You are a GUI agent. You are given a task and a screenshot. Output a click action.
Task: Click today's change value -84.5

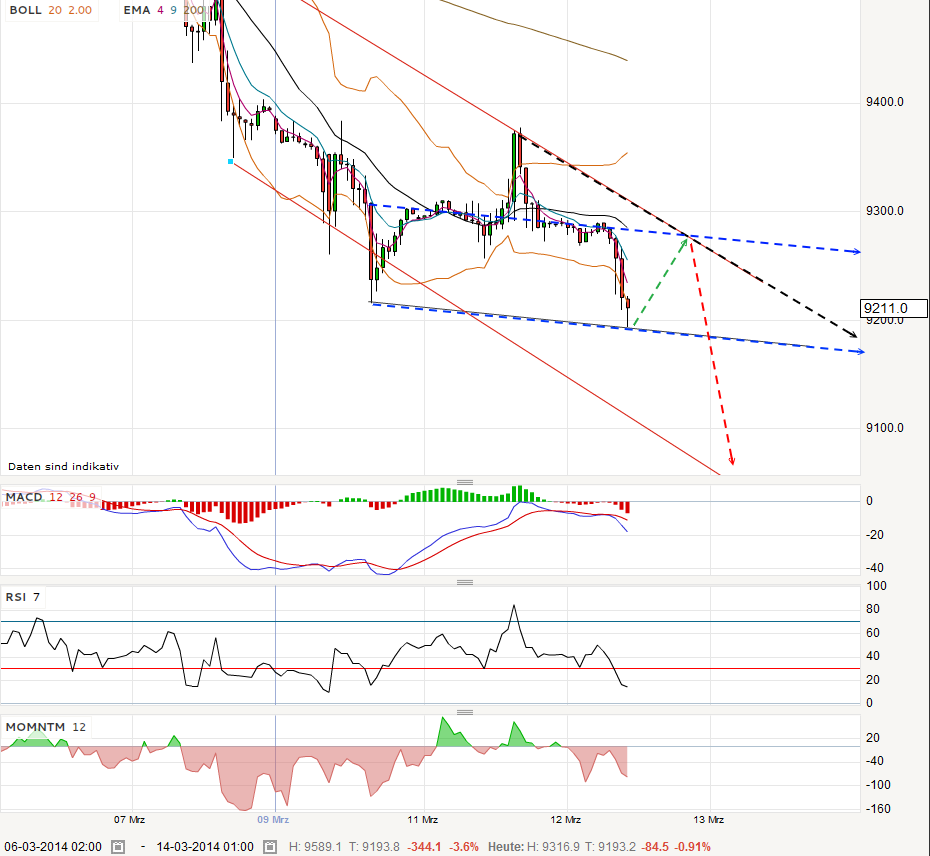tap(656, 847)
